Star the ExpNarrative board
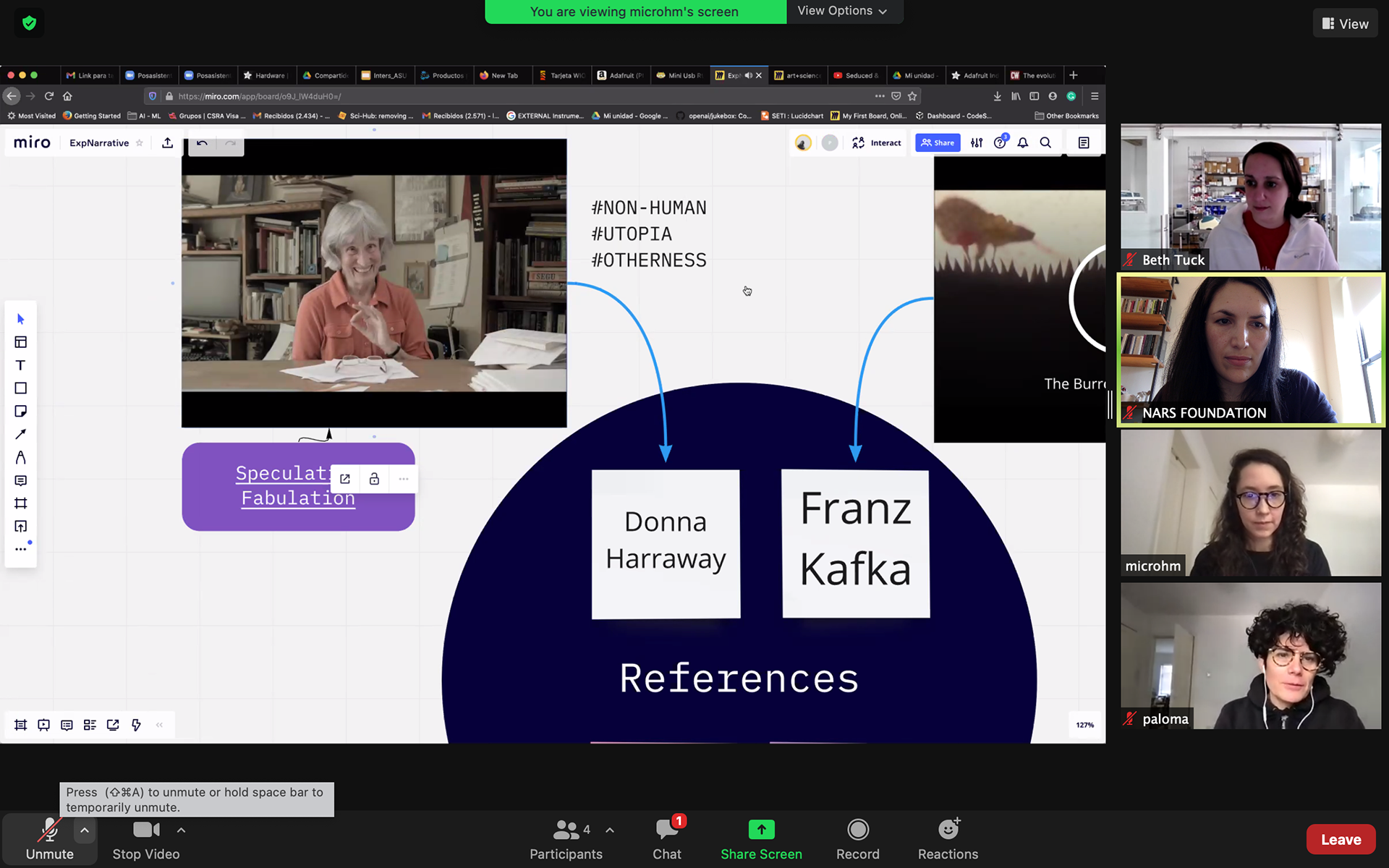1389x868 pixels. pyautogui.click(x=140, y=142)
